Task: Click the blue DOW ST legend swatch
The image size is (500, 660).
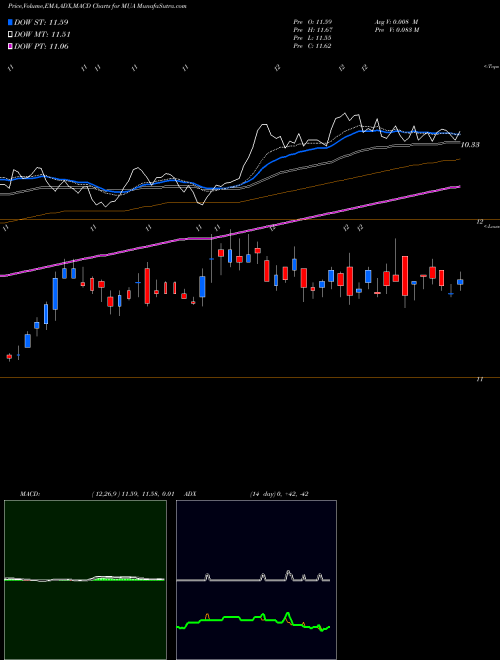Action: [10, 22]
